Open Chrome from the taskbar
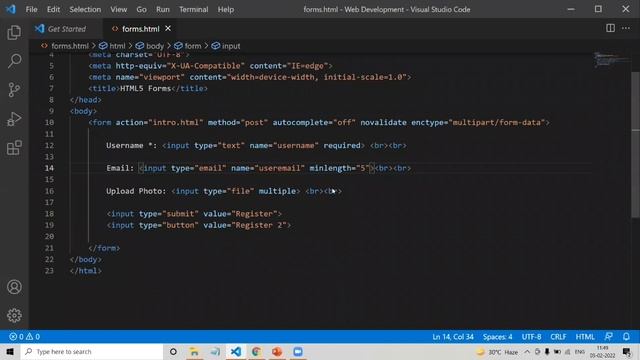 pos(256,351)
